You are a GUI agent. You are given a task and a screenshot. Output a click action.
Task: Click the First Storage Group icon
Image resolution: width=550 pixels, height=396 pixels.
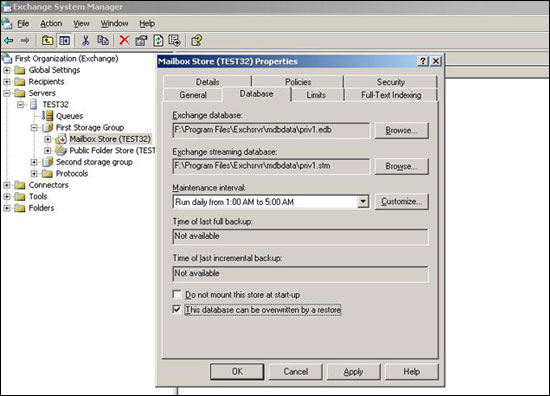48,128
